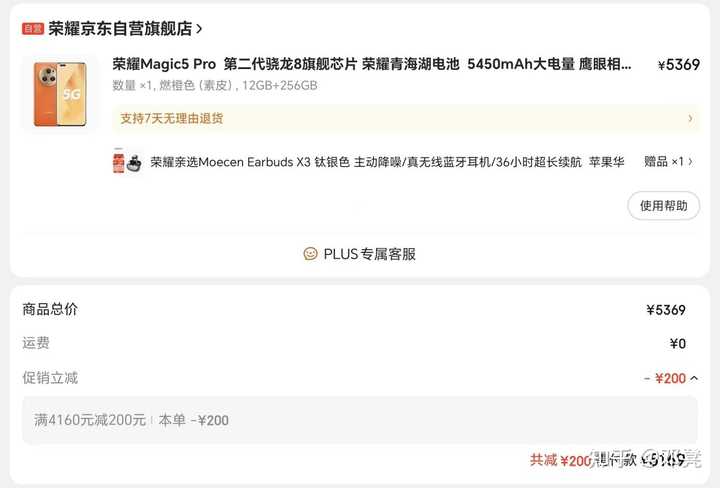Open the 荣耀亲选Moecen Earbuds X3 gift item
Image resolution: width=720 pixels, height=488 pixels.
387,162
